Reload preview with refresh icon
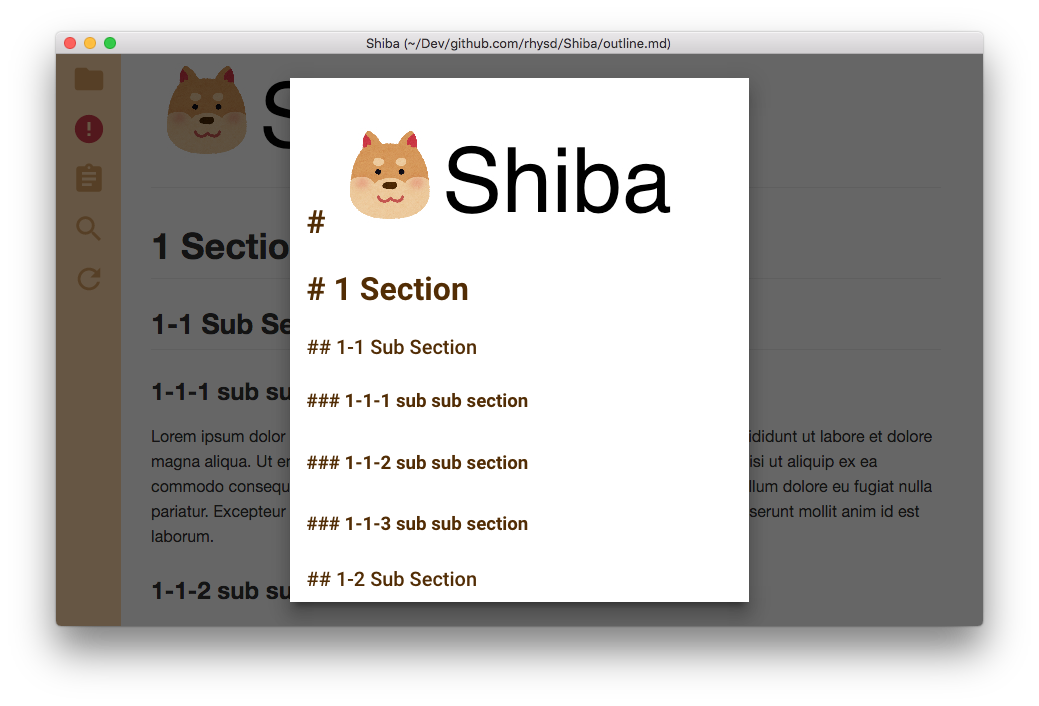The height and width of the screenshot is (706, 1039). 89,278
